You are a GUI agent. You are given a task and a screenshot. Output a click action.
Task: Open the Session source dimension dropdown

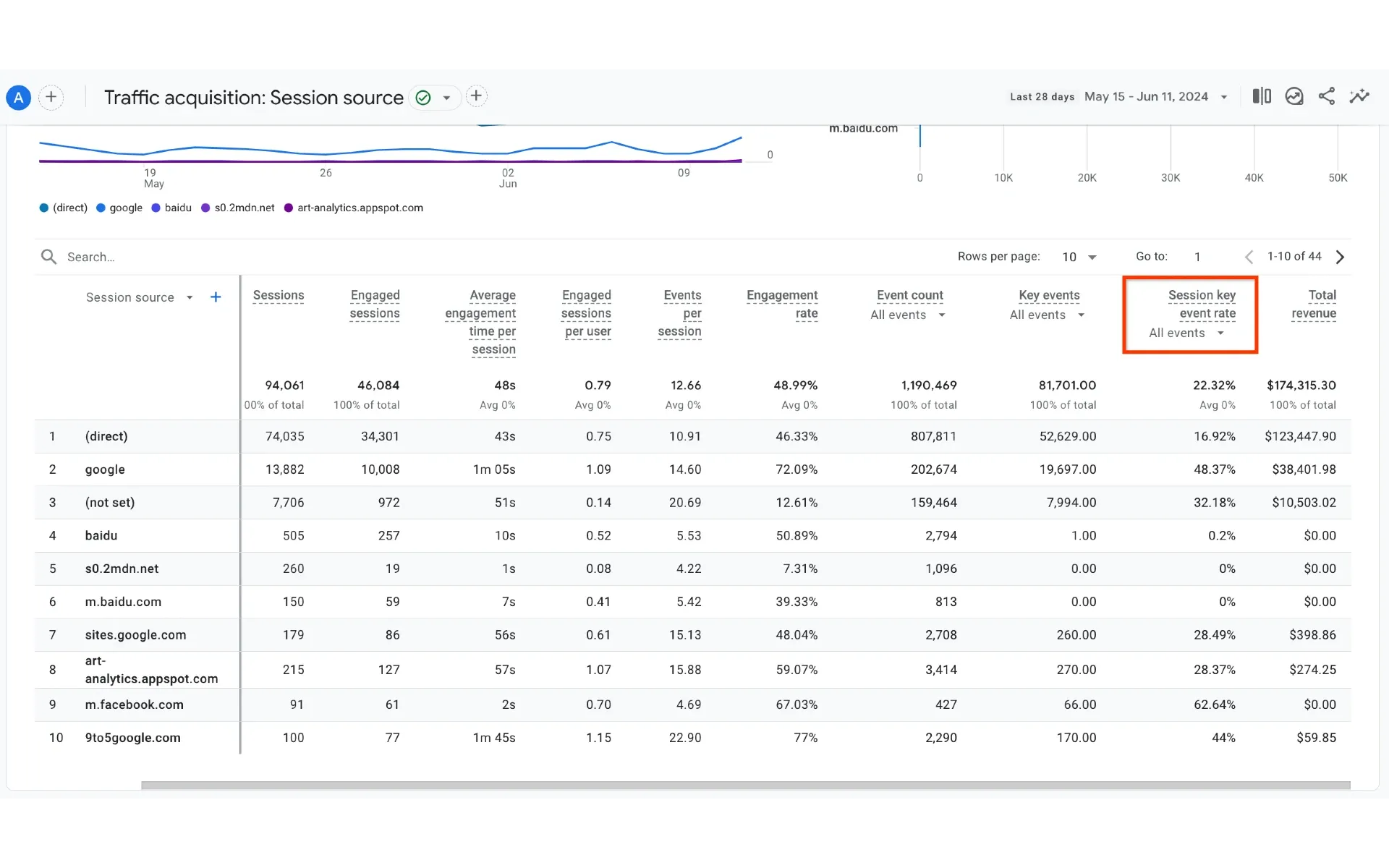click(x=189, y=297)
